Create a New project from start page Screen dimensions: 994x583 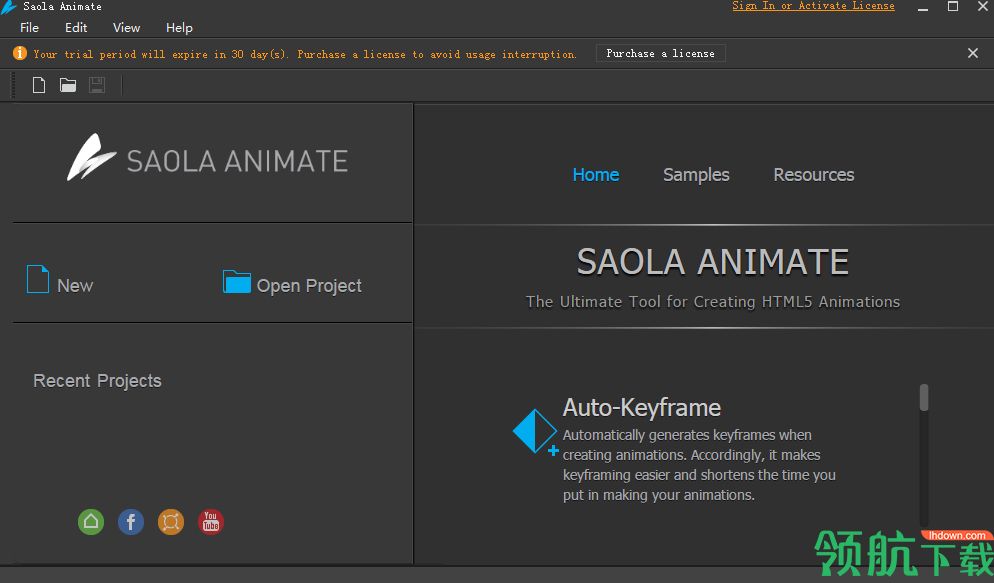(60, 280)
